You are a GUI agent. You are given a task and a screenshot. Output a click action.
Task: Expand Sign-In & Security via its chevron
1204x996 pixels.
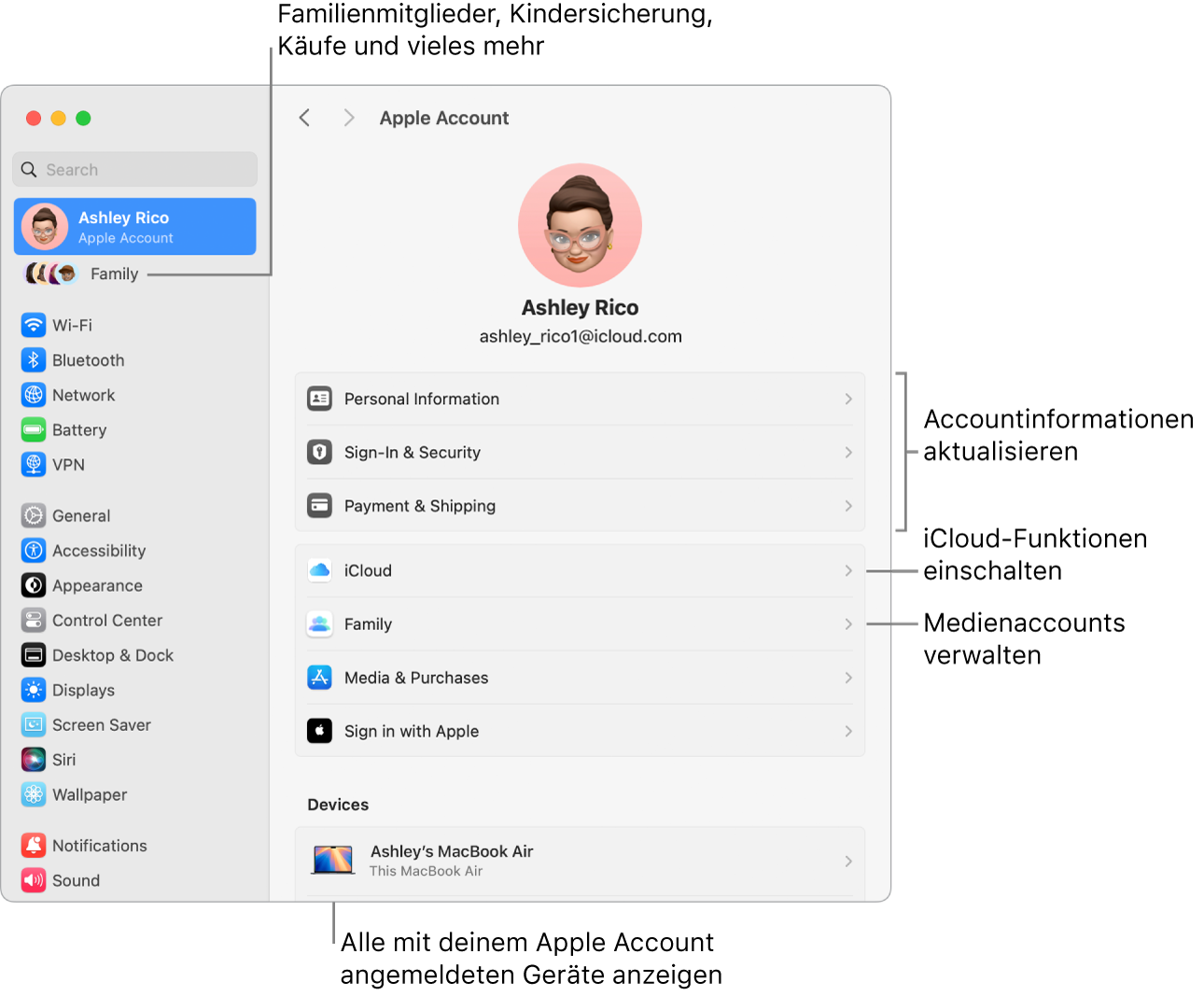tap(848, 452)
